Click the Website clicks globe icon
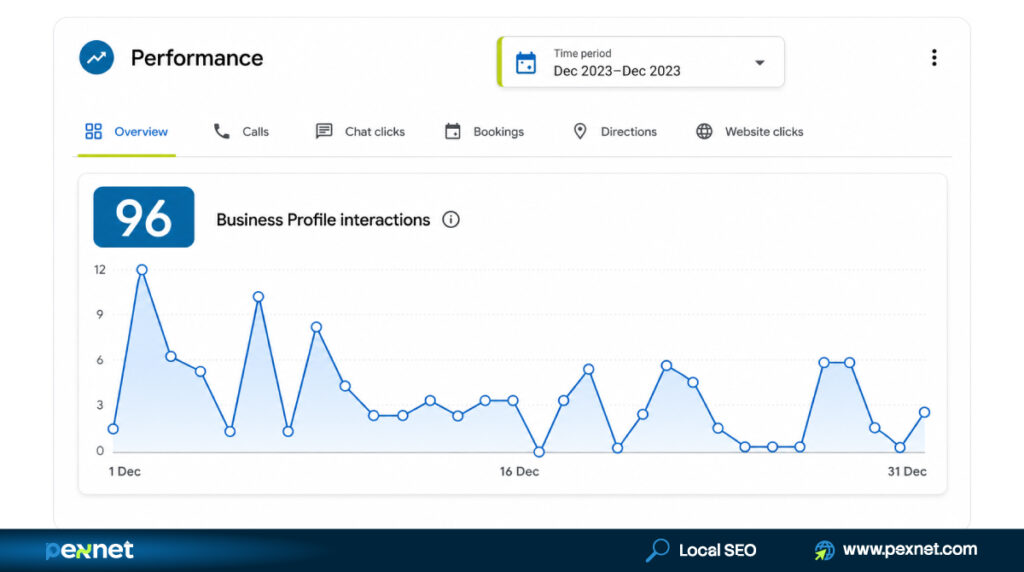 [704, 131]
